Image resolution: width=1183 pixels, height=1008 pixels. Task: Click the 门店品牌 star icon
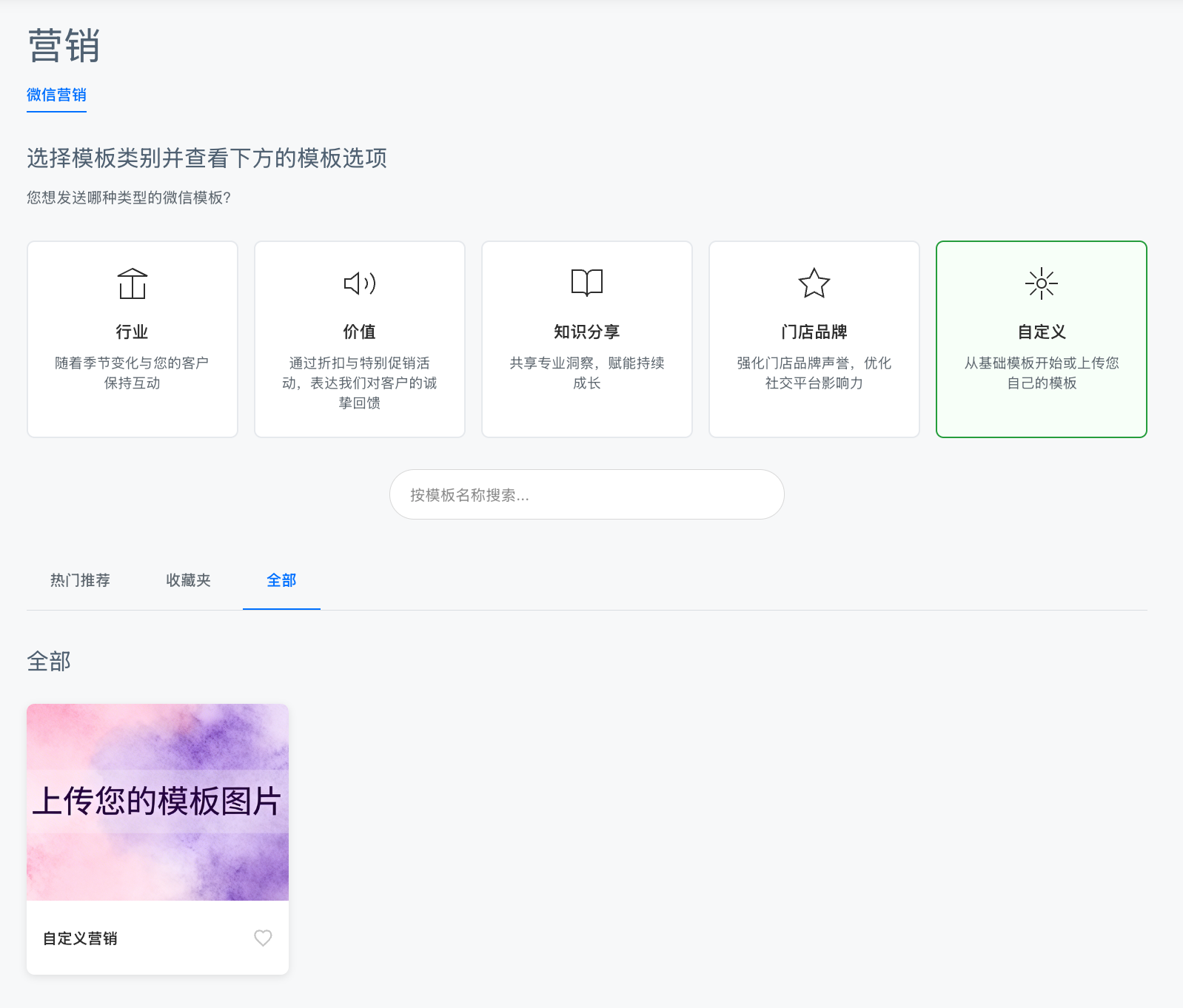tap(814, 283)
